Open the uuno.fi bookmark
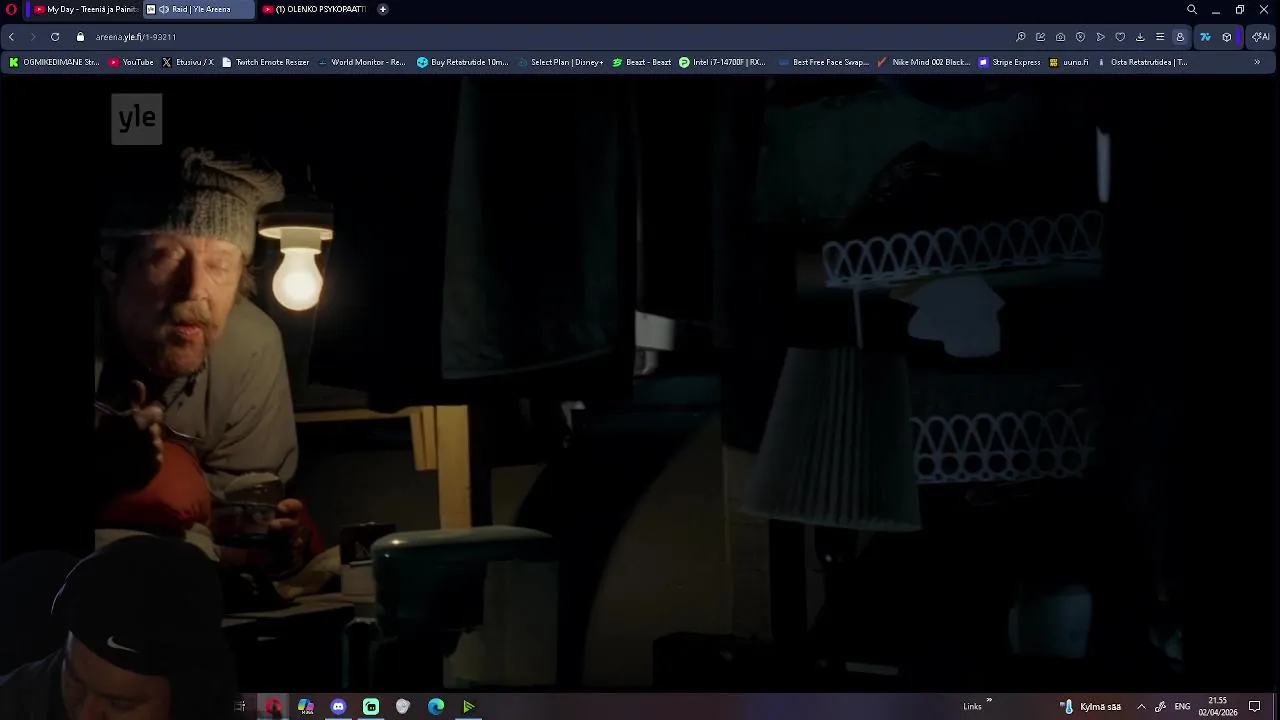Viewport: 1280px width, 720px height. point(1068,62)
